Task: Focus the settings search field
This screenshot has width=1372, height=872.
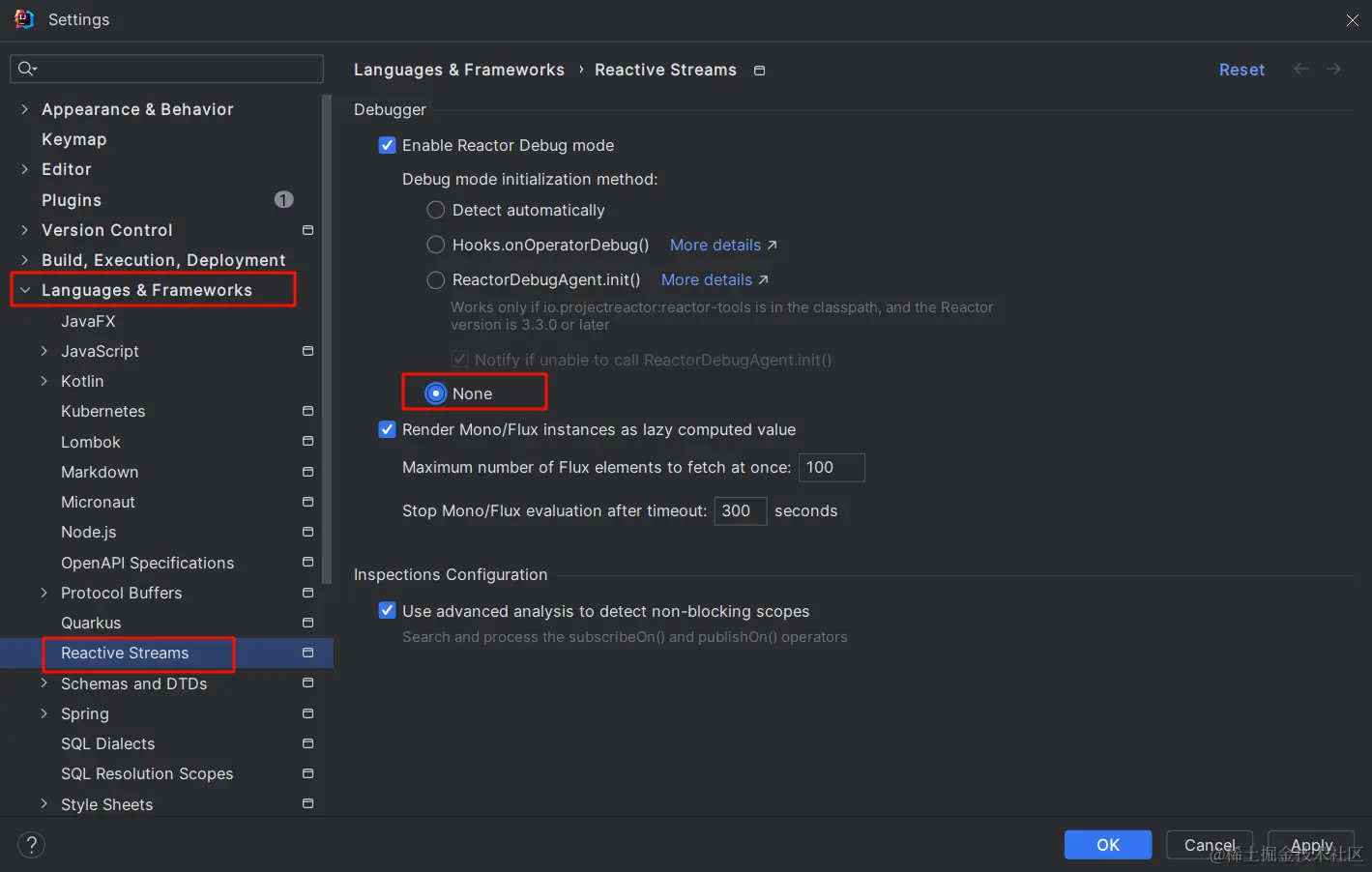Action: [x=166, y=69]
